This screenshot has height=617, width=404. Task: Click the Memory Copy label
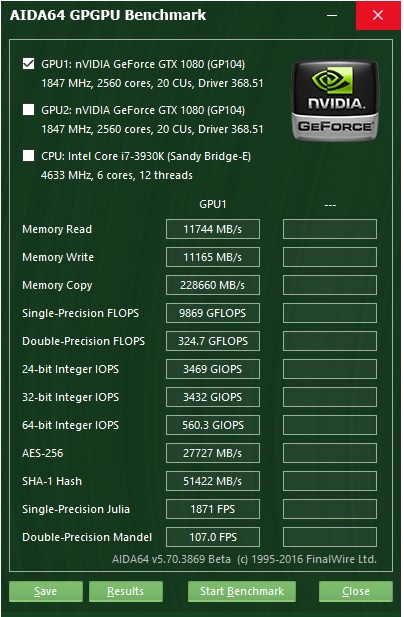coord(57,285)
